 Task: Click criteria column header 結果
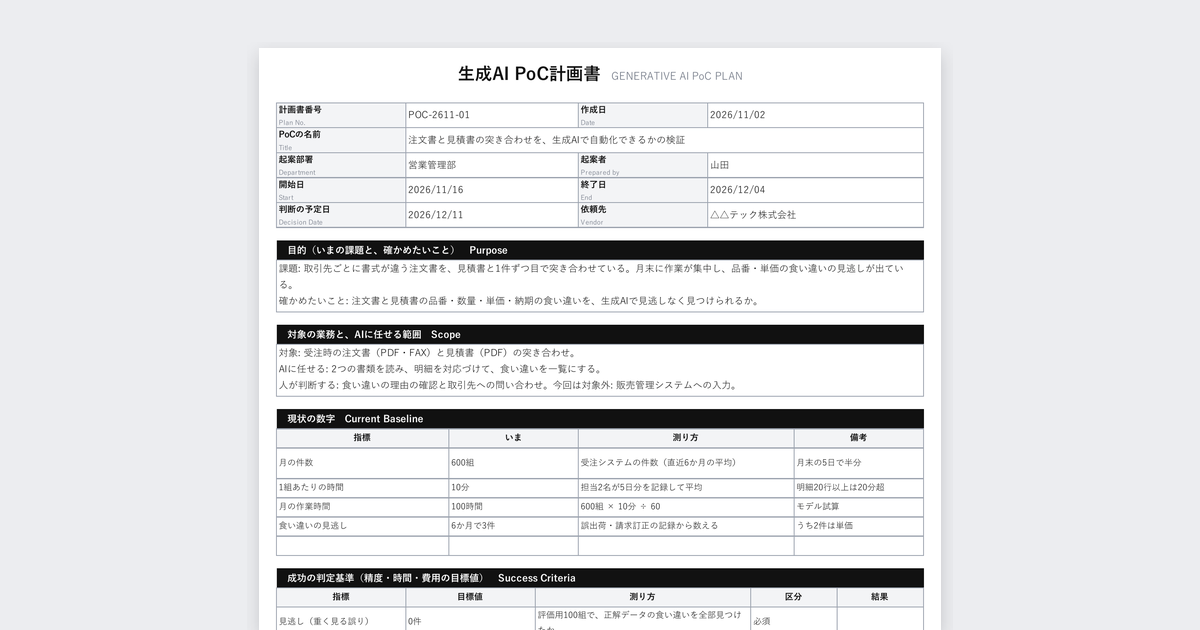tap(880, 597)
